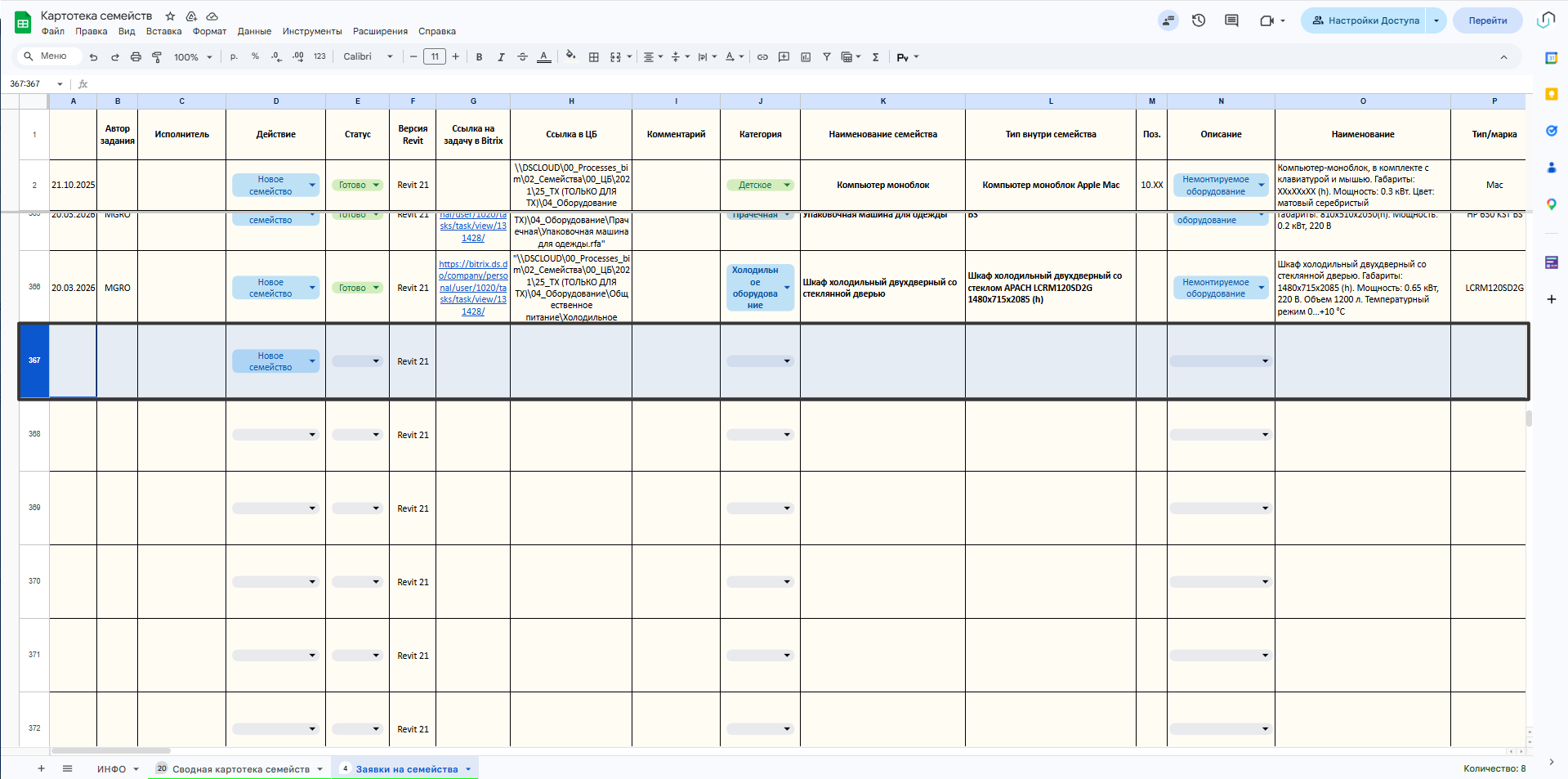This screenshot has width=1568, height=779.
Task: Star the document Картотека семейств
Action: click(170, 16)
